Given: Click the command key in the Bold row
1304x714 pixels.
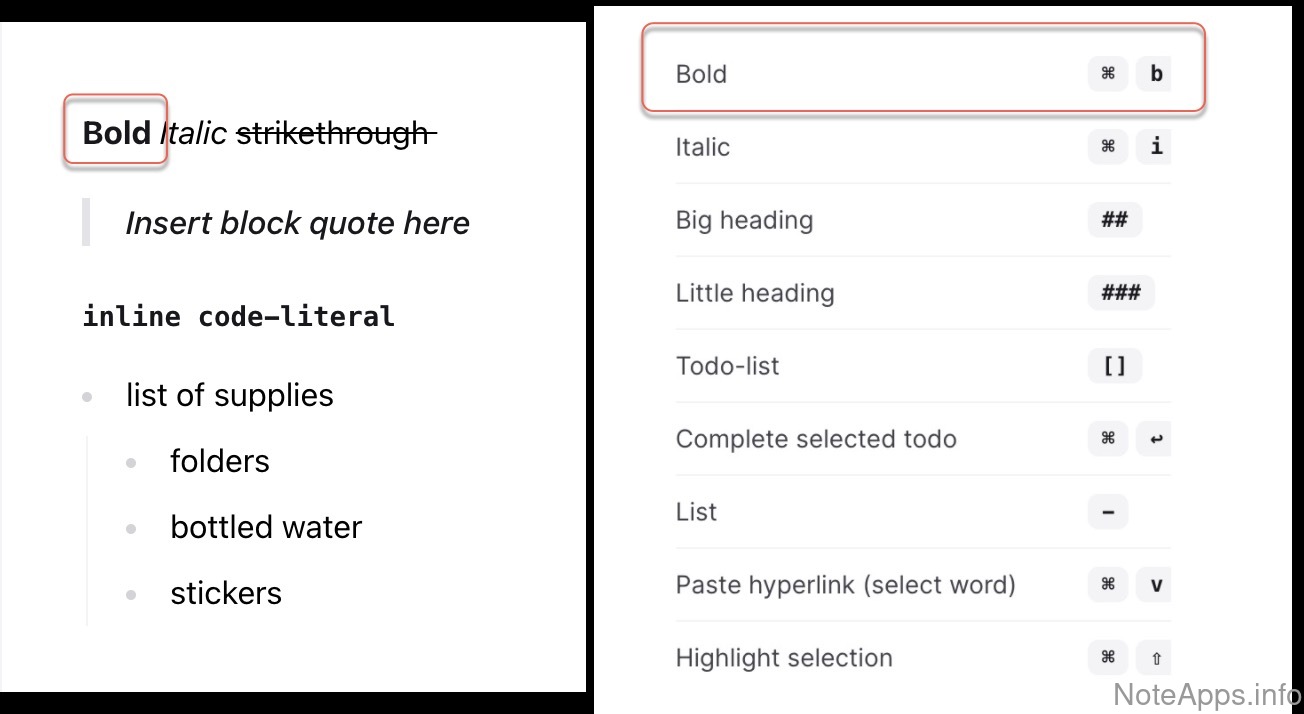Looking at the screenshot, I should pyautogui.click(x=1107, y=74).
